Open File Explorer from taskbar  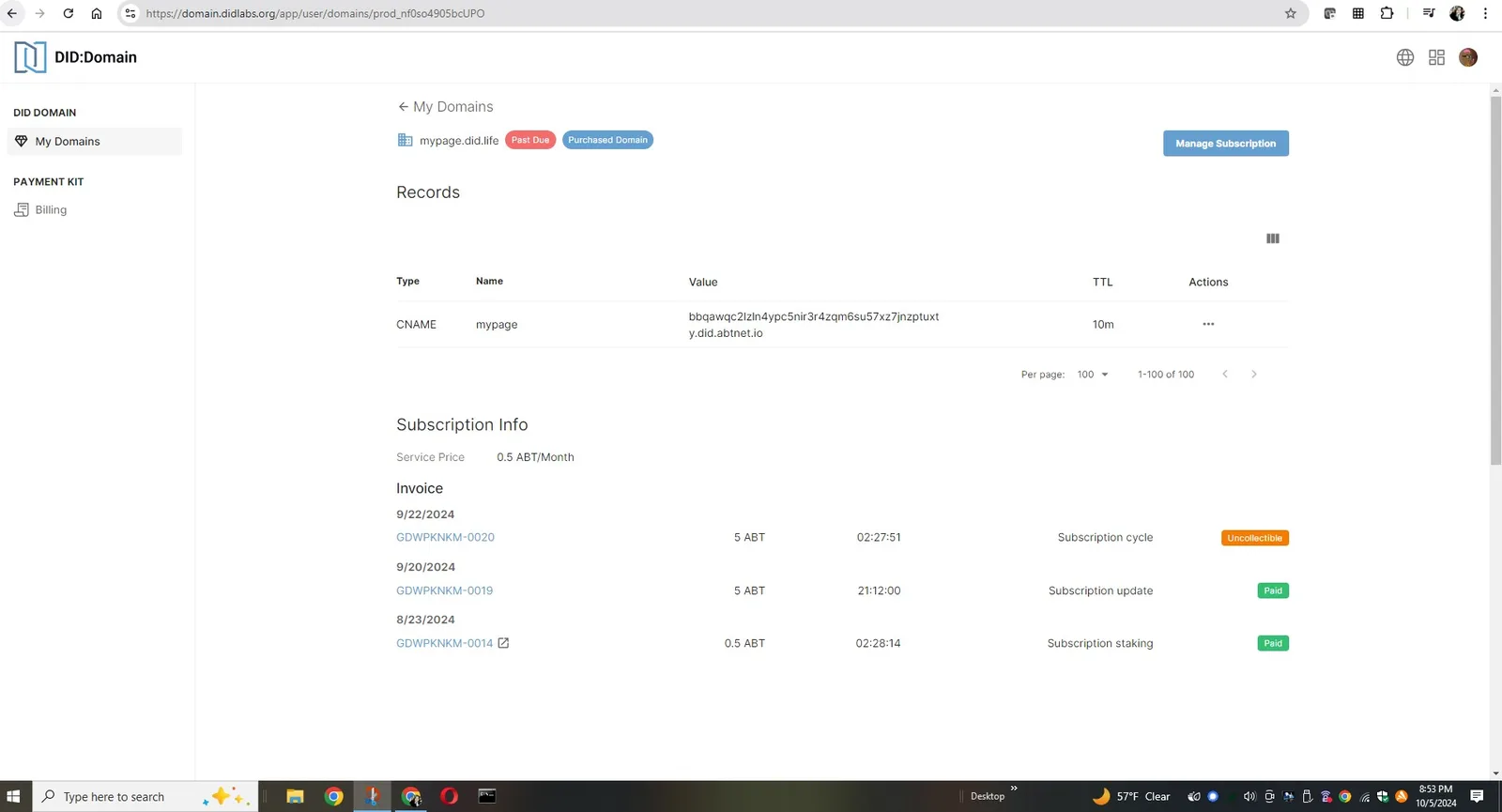pos(295,796)
